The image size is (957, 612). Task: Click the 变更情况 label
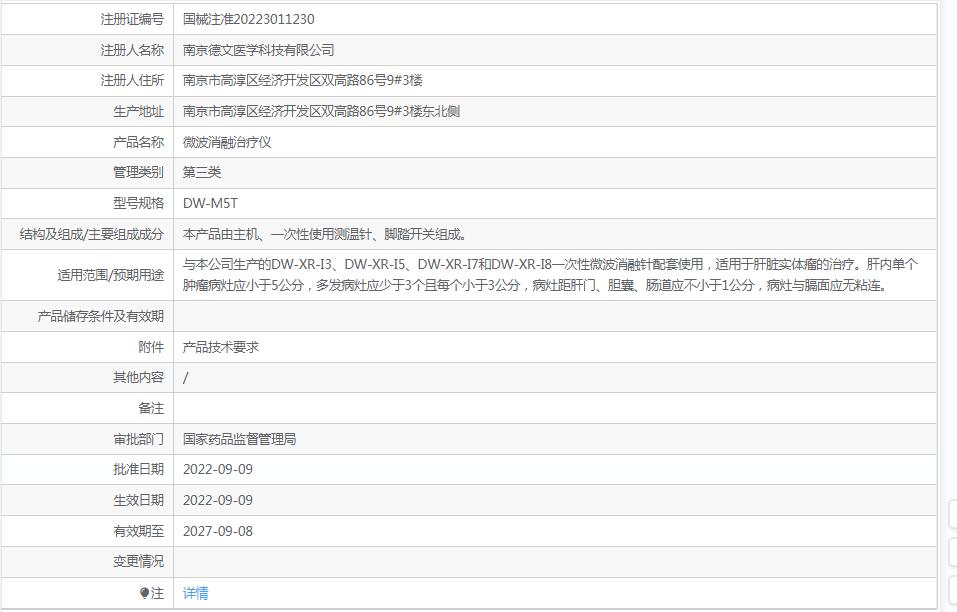pos(139,562)
